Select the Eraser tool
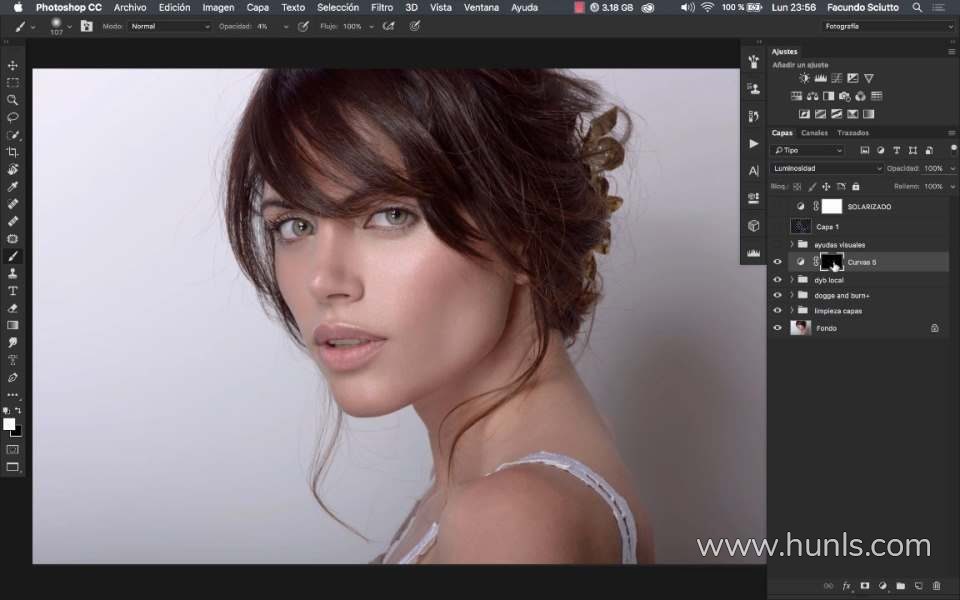This screenshot has height=600, width=960. (12, 308)
